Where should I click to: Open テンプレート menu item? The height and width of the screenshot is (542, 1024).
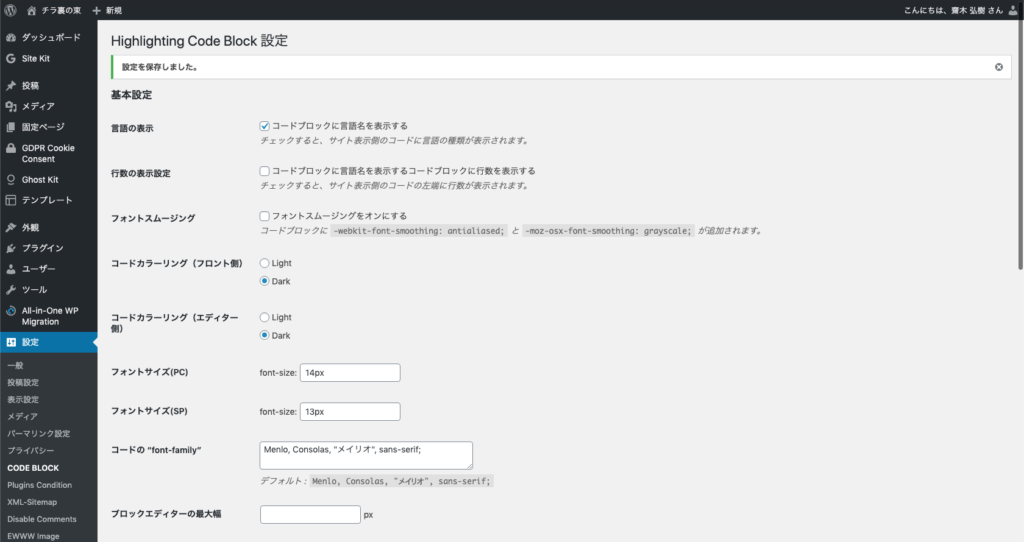(x=48, y=200)
